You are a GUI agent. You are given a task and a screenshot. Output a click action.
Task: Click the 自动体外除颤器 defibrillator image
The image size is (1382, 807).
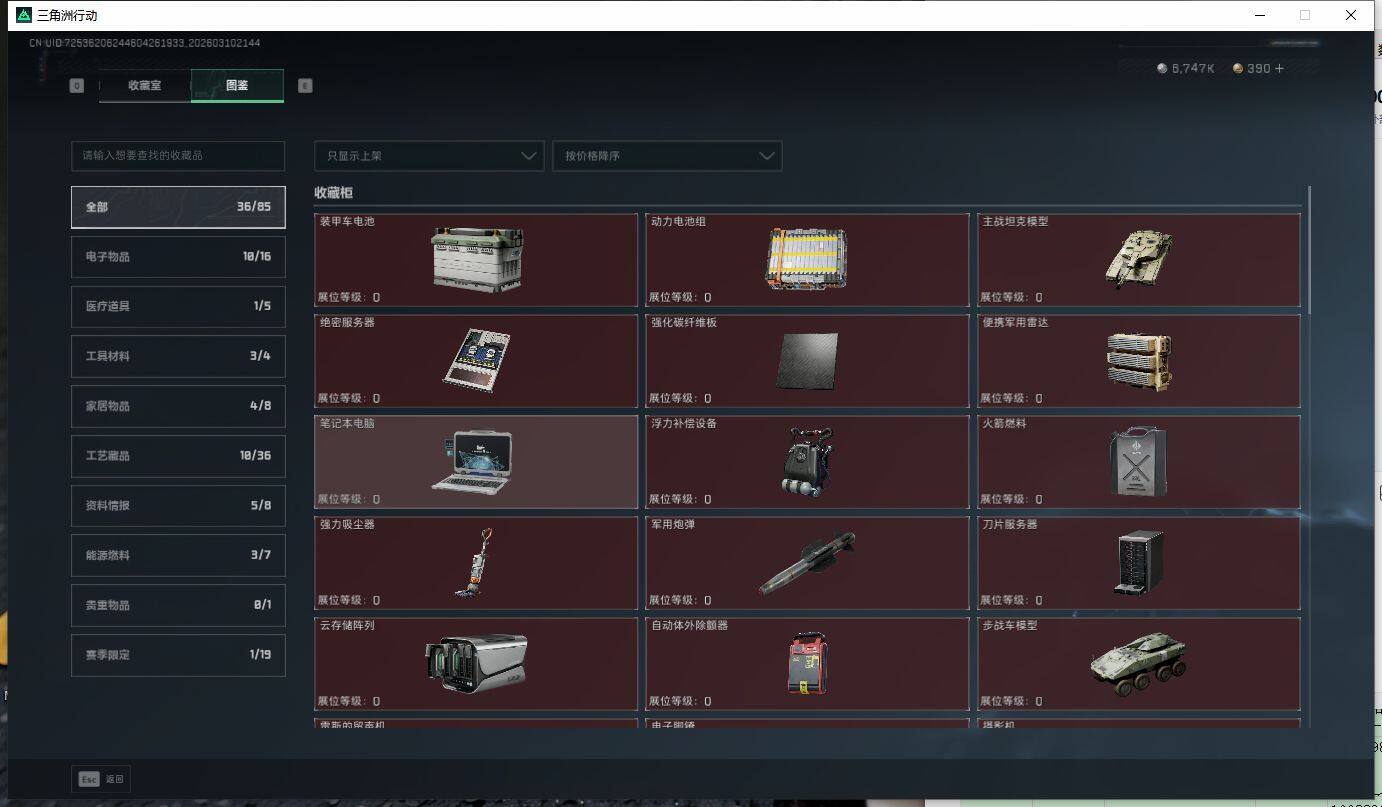click(808, 663)
